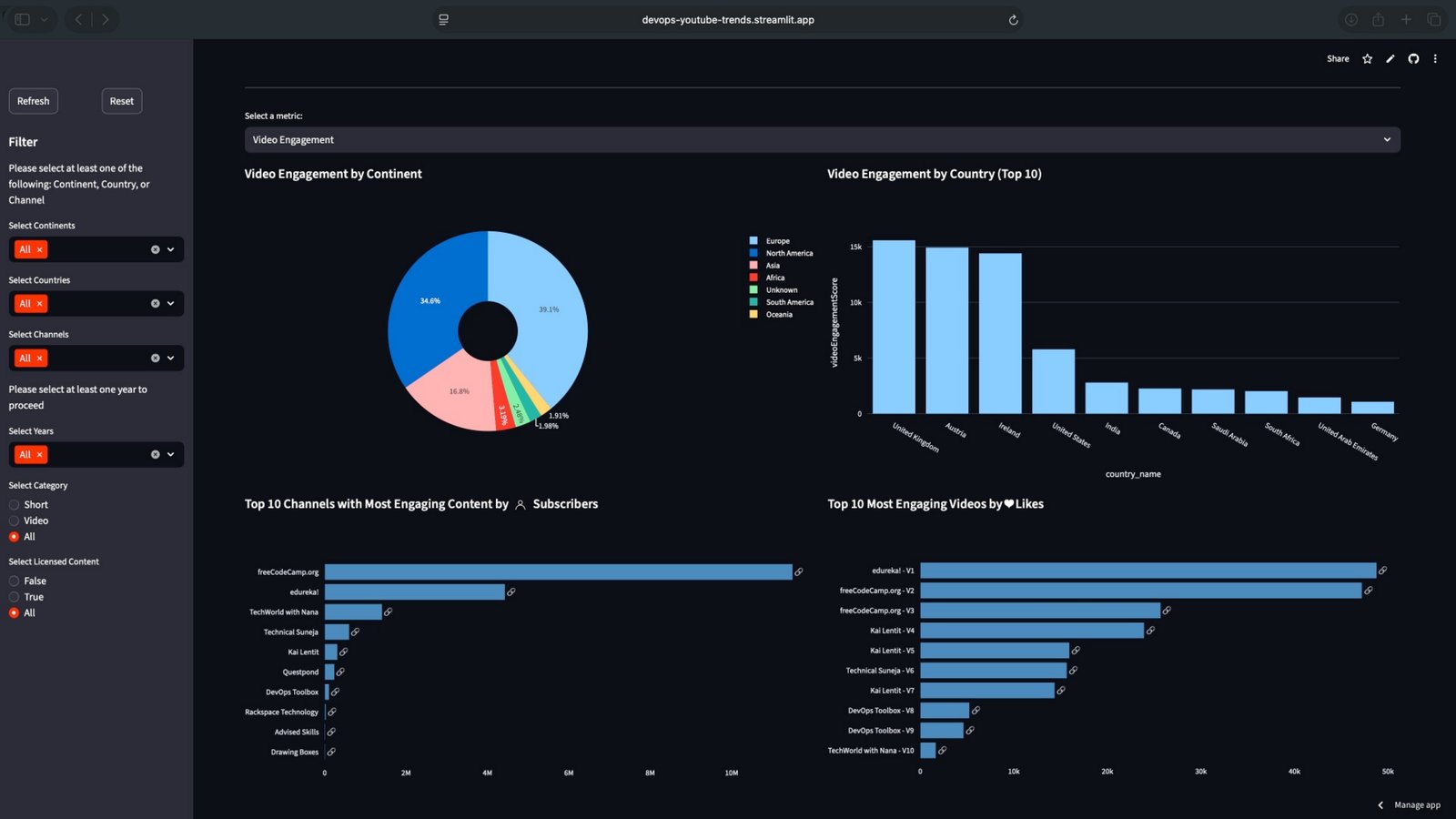Go back with the browser back arrow
Image resolution: width=1456 pixels, height=819 pixels.
pos(79,19)
